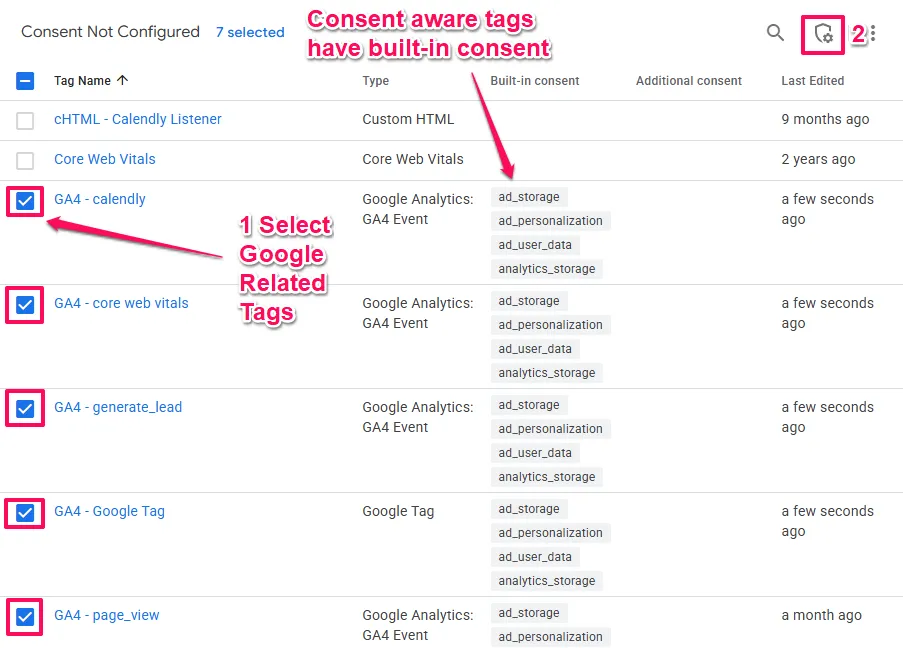Sort by the Last Edited column header
903x648 pixels.
[812, 81]
